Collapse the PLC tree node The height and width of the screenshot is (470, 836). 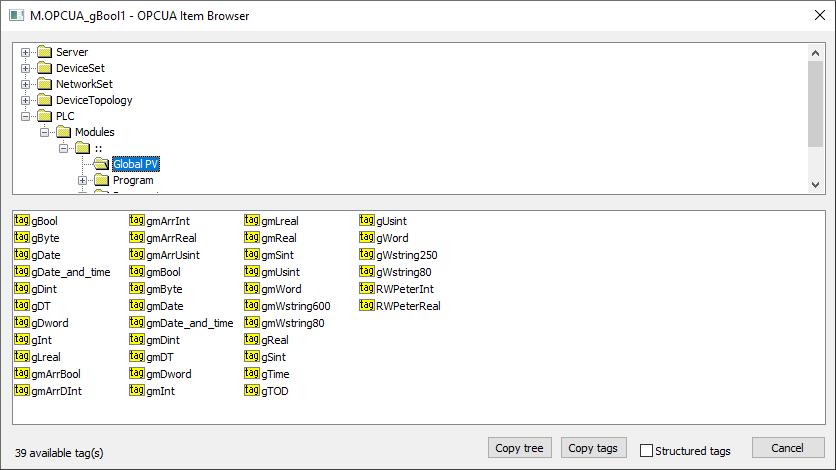pyautogui.click(x=26, y=116)
